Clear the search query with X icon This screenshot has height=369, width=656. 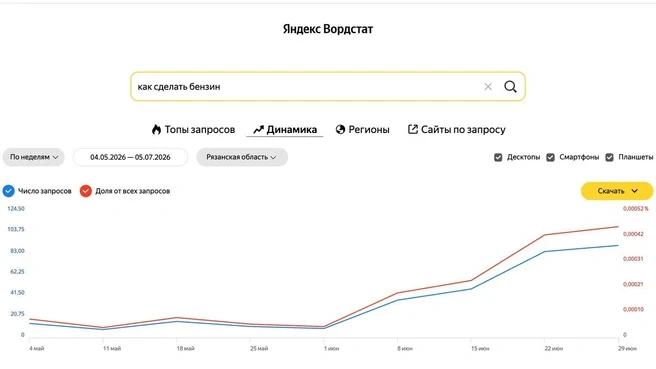tap(488, 87)
